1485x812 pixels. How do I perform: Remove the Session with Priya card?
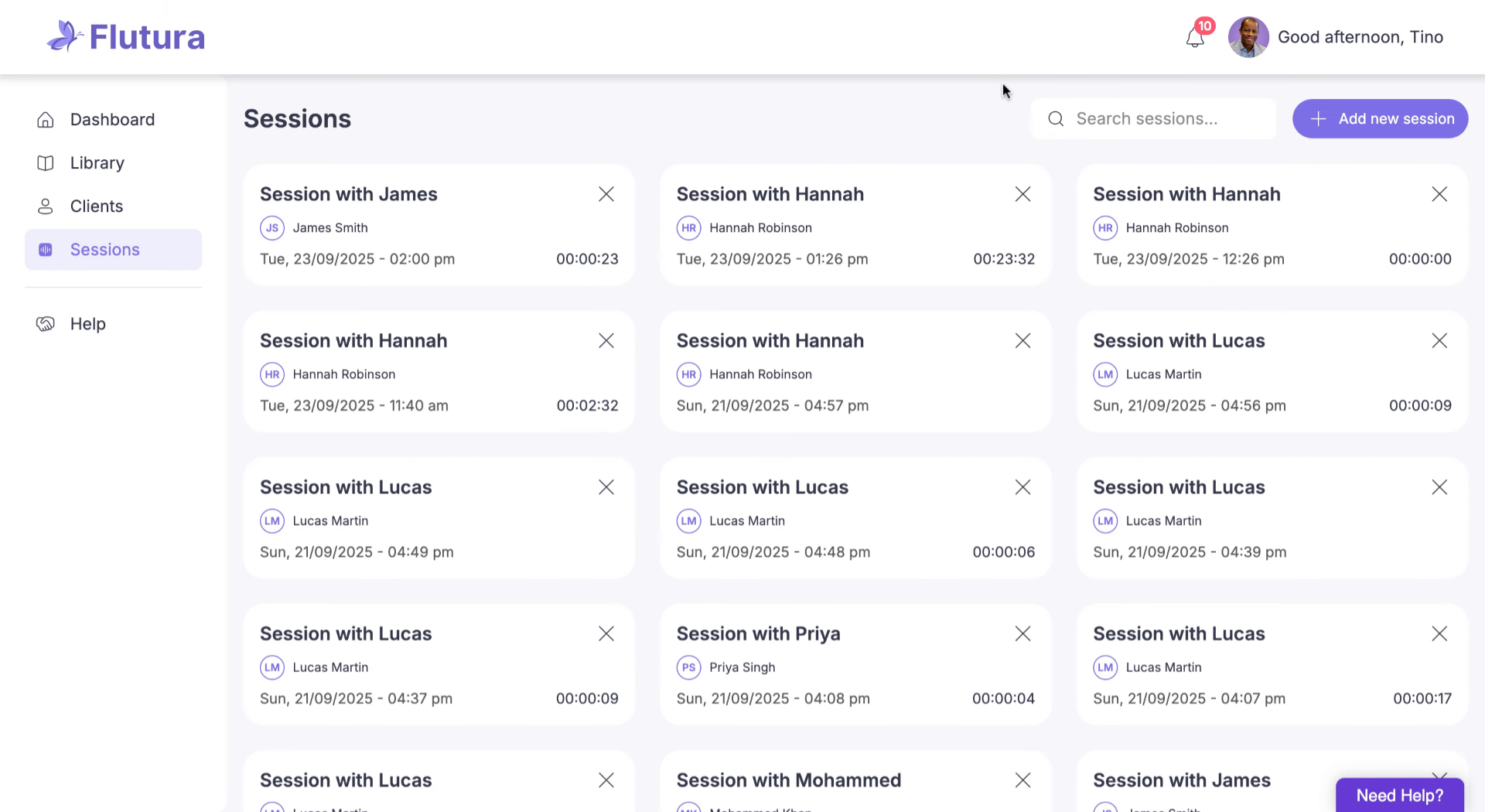pyautogui.click(x=1022, y=634)
